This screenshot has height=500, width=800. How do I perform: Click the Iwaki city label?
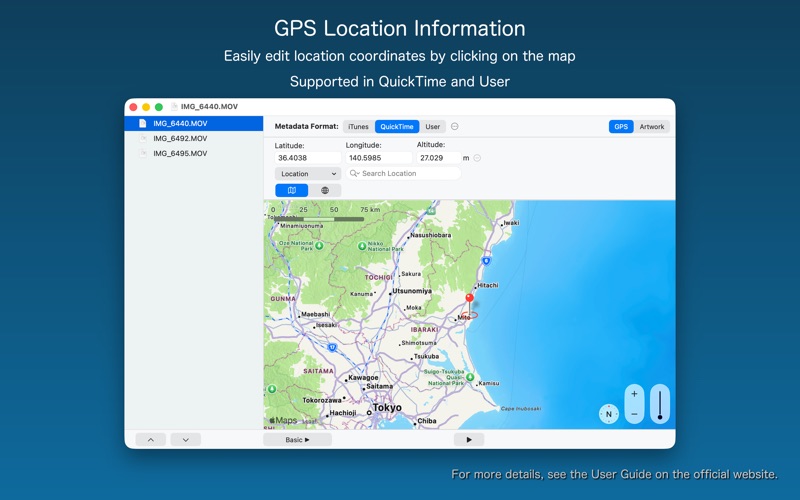point(511,223)
